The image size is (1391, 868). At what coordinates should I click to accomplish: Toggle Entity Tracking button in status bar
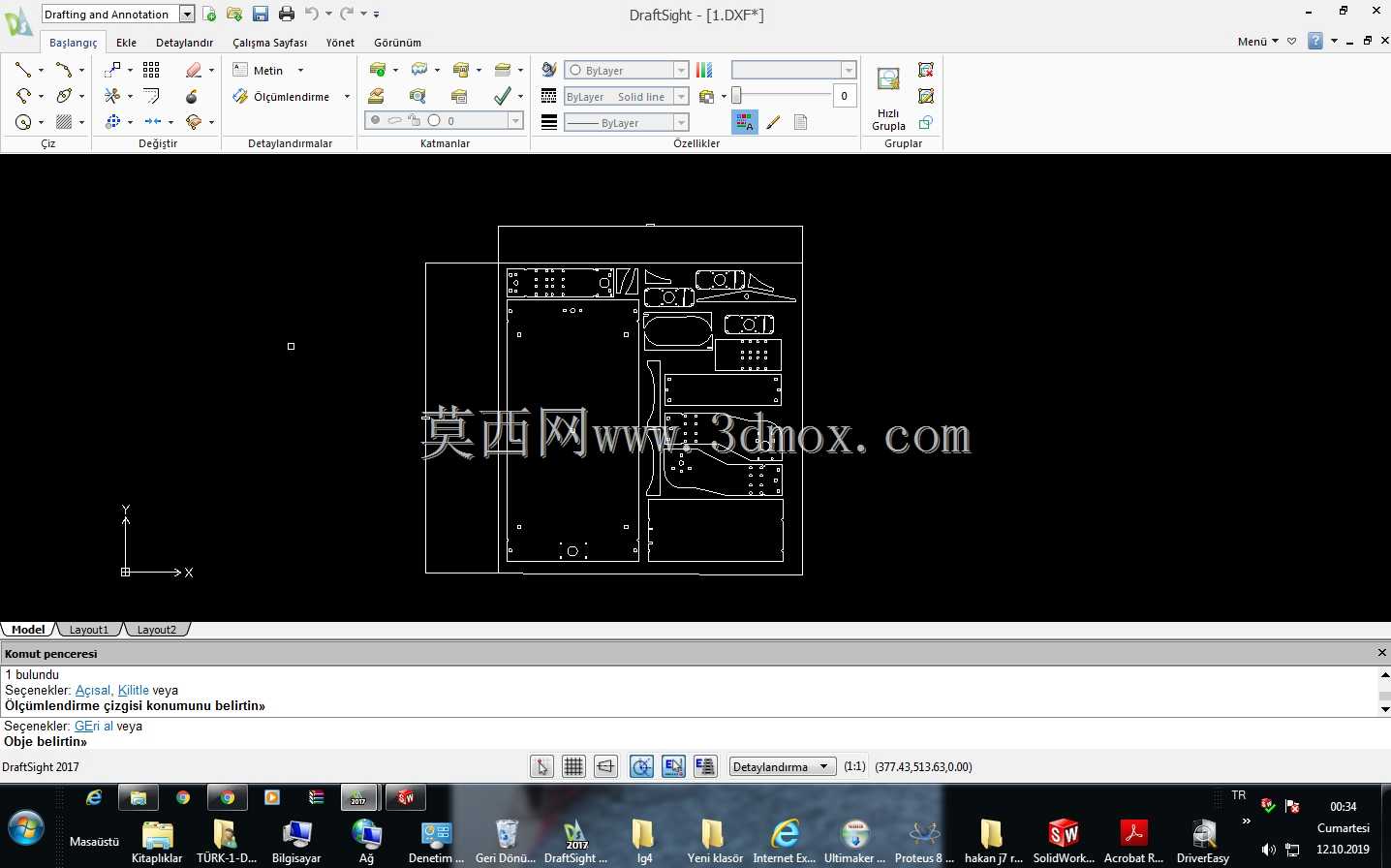tap(705, 766)
